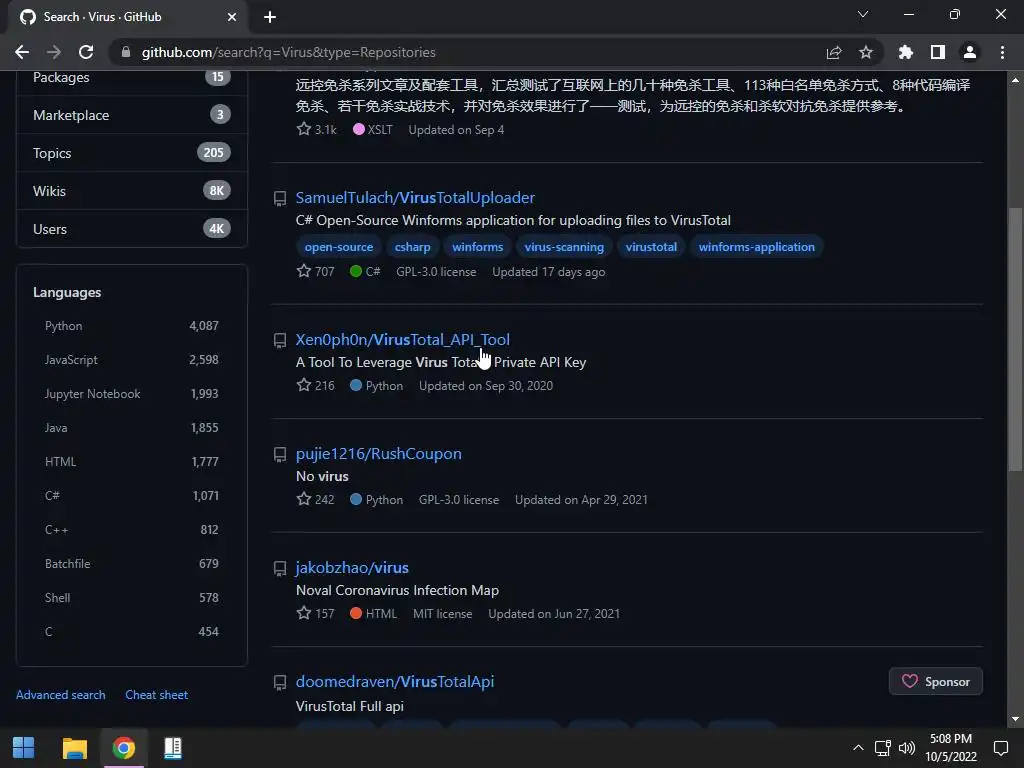The height and width of the screenshot is (768, 1024).
Task: Click the browser forward arrow
Action: [54, 52]
